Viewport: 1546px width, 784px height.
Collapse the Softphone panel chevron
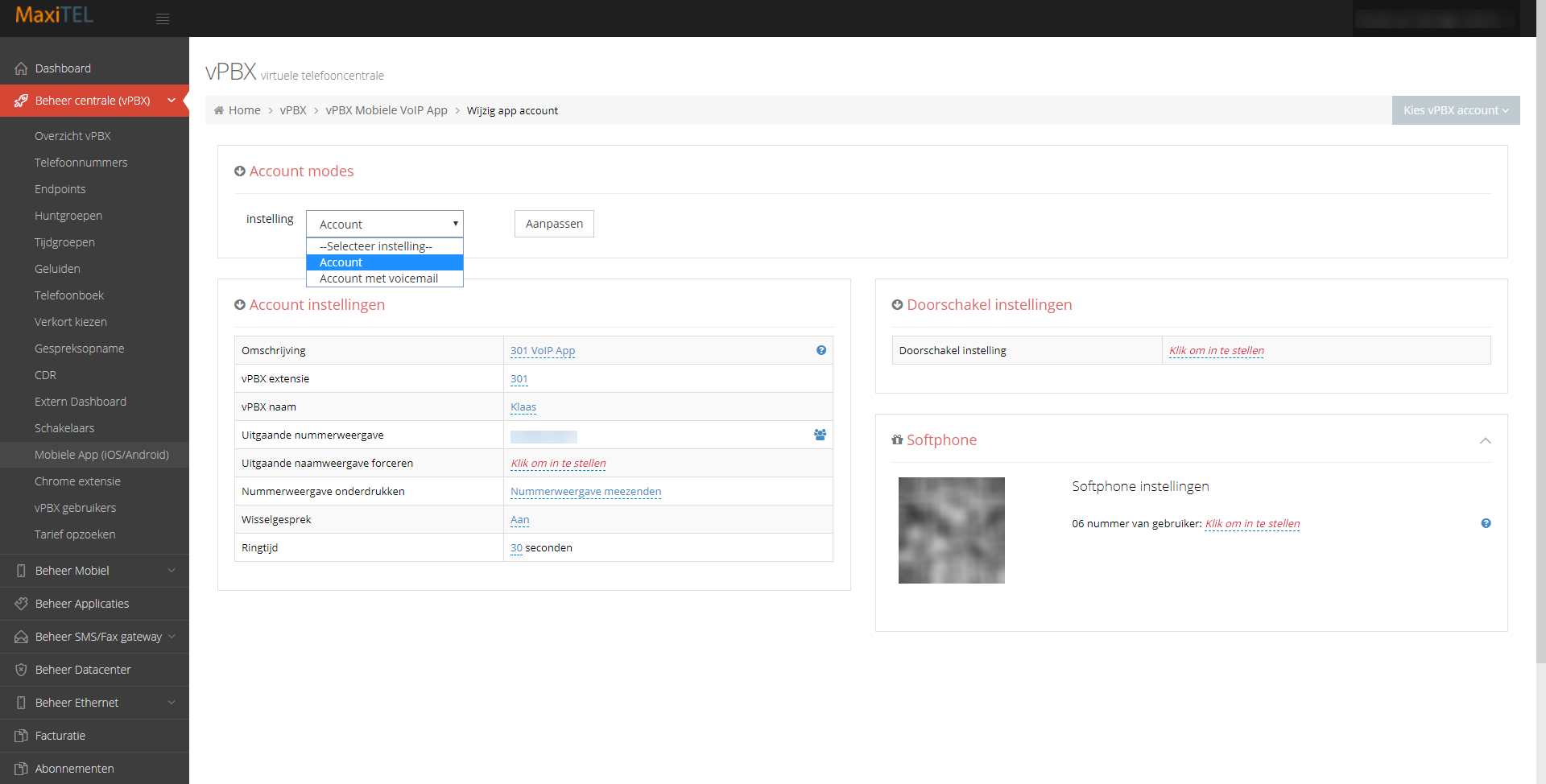(1485, 440)
